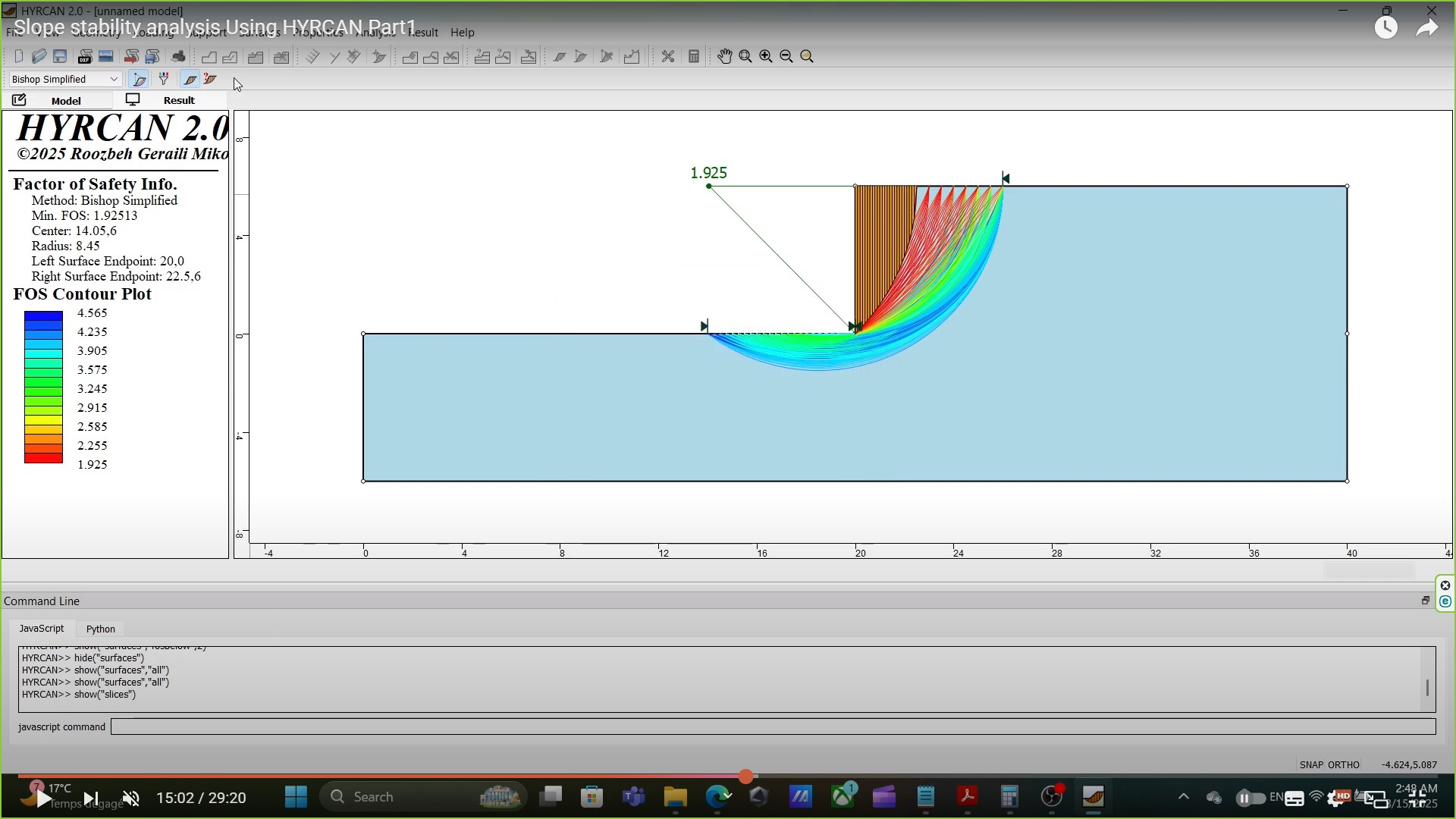Viewport: 1456px width, 819px height.
Task: Click the Zoom window magnifier icon
Action: (x=745, y=56)
